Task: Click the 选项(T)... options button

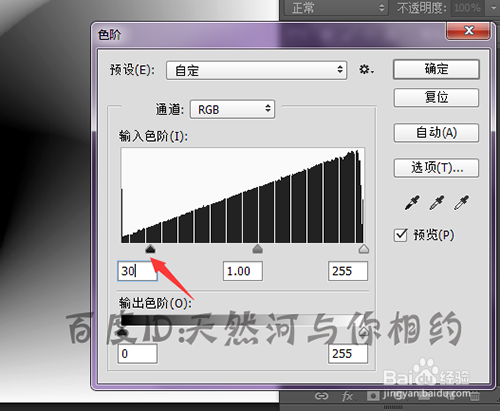Action: click(x=436, y=168)
